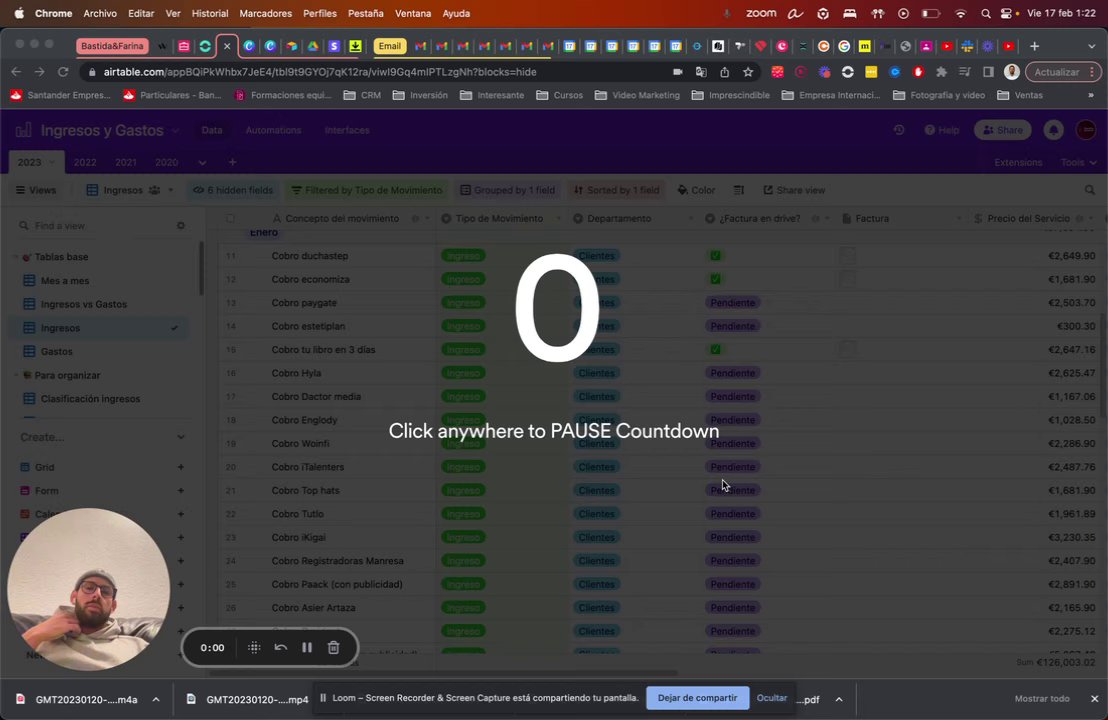Open Tipo de Movimiento column dropdown
Viewport: 1108px width, 720px height.
558,218
